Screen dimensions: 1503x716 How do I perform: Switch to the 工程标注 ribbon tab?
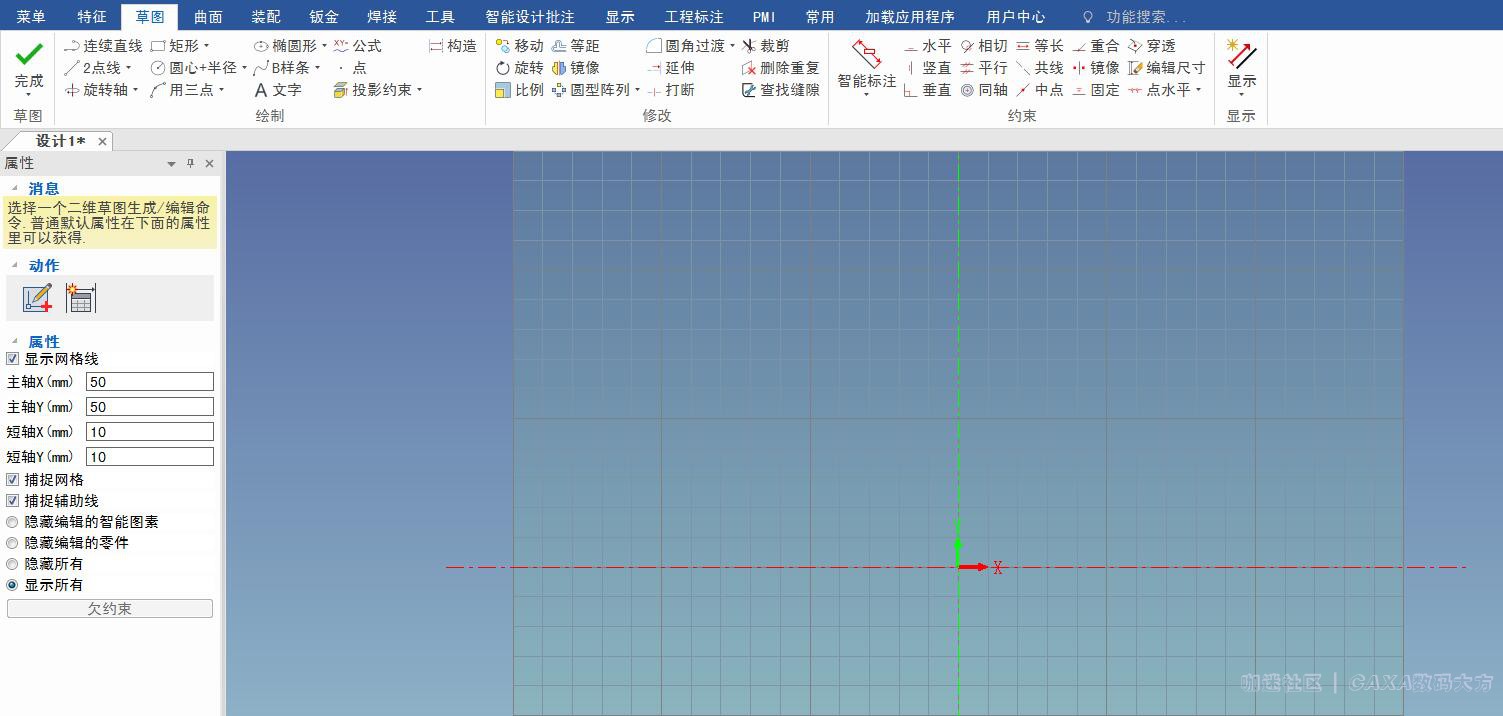(x=694, y=17)
